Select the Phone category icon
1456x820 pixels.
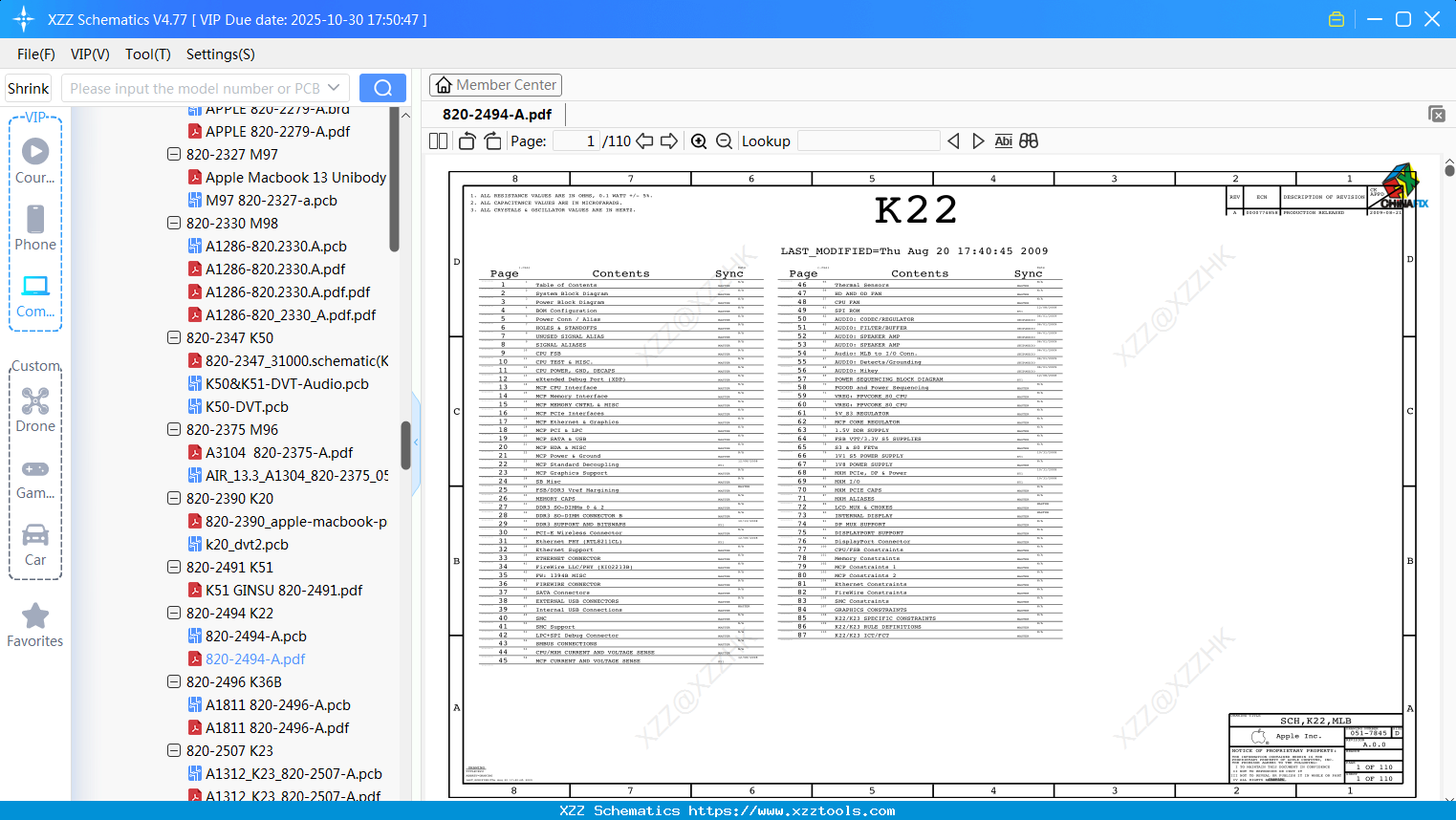click(35, 227)
